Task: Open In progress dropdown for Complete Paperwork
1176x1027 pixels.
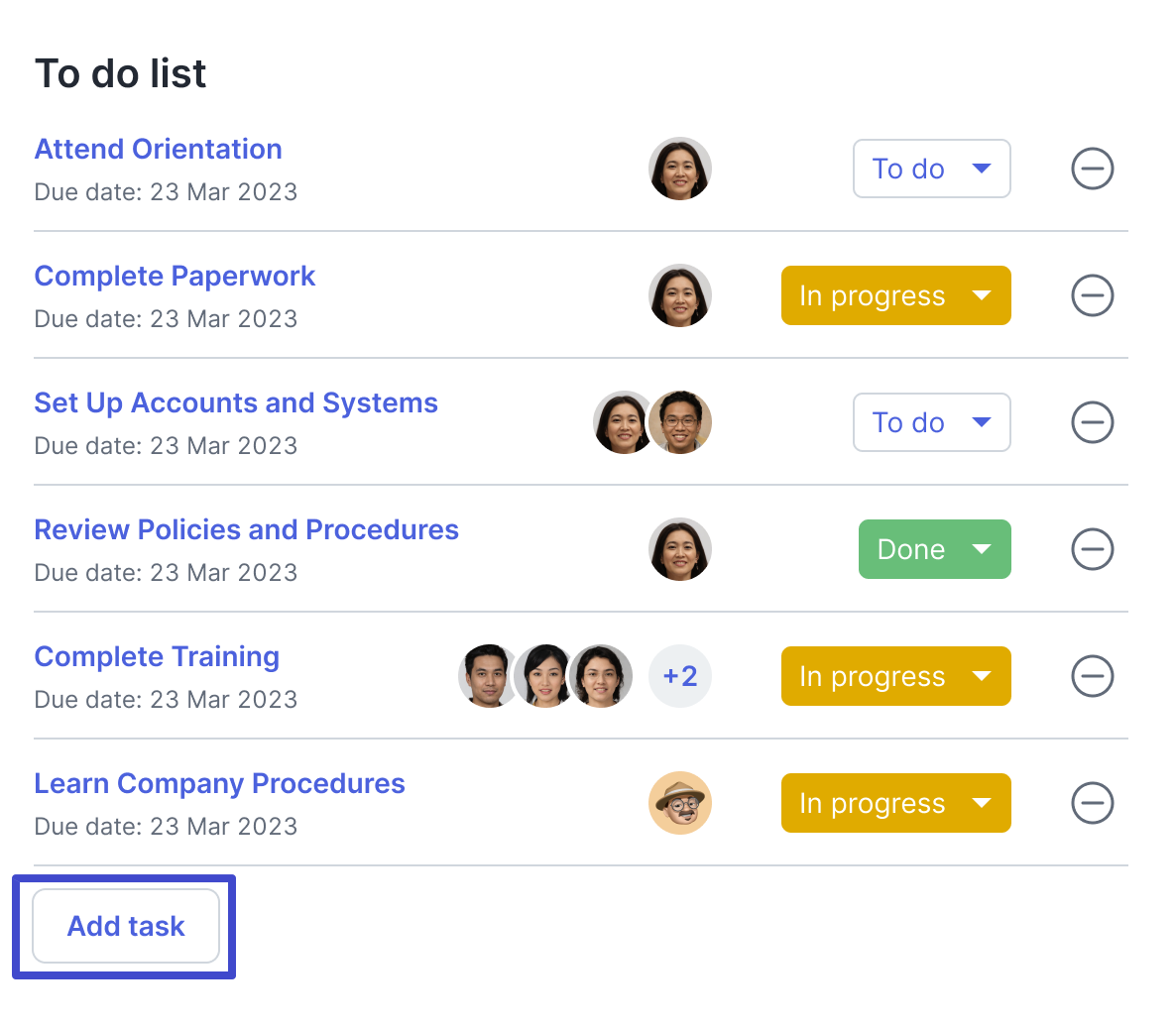Action: [895, 295]
